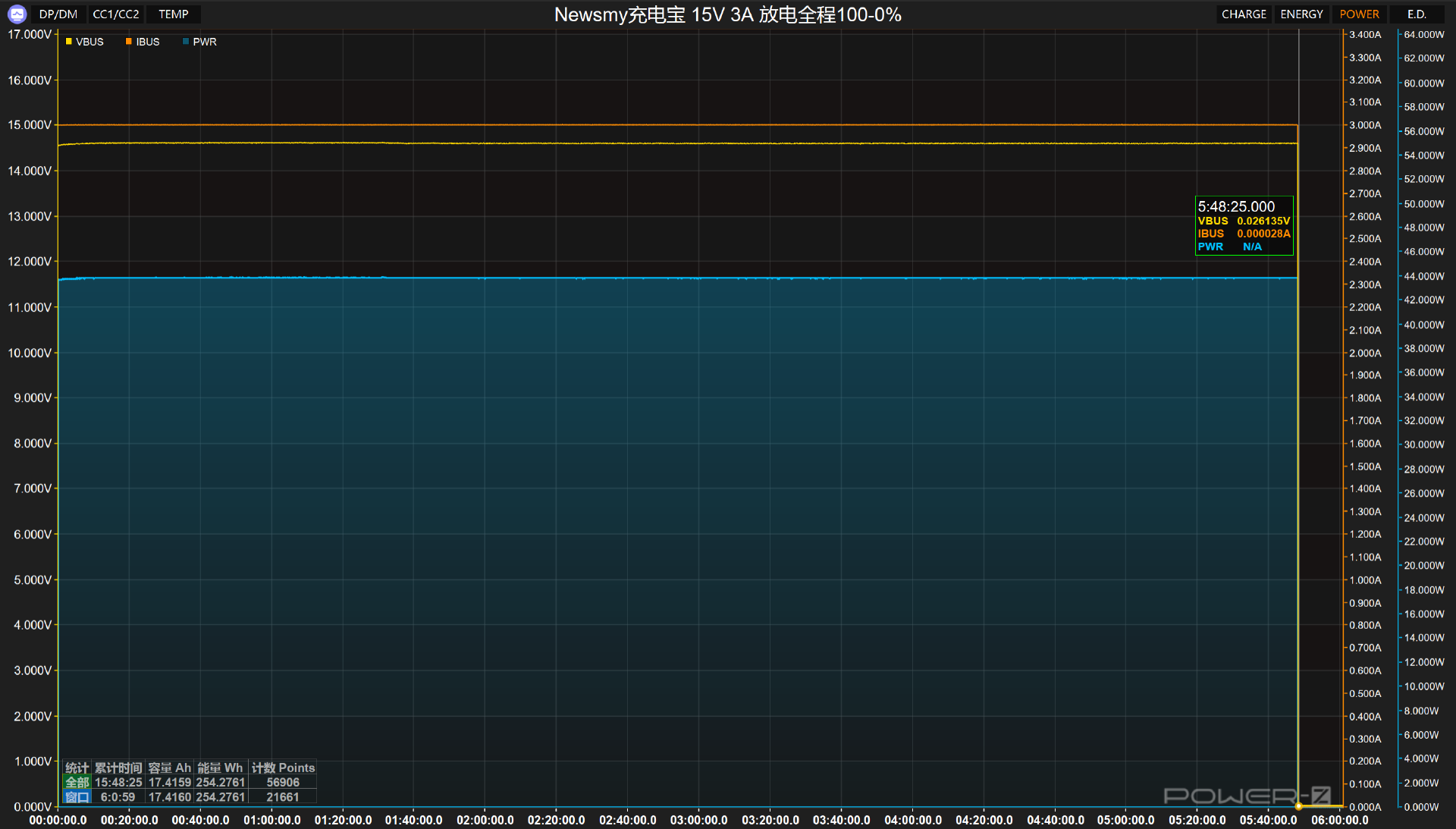Click the 21661 window points cell
The image size is (1456, 829).
point(283,797)
